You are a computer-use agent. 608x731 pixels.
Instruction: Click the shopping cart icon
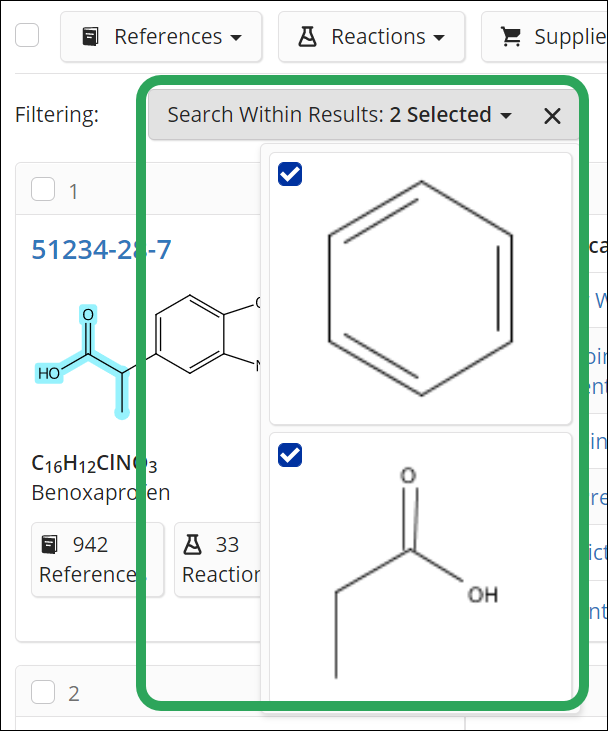[x=511, y=37]
